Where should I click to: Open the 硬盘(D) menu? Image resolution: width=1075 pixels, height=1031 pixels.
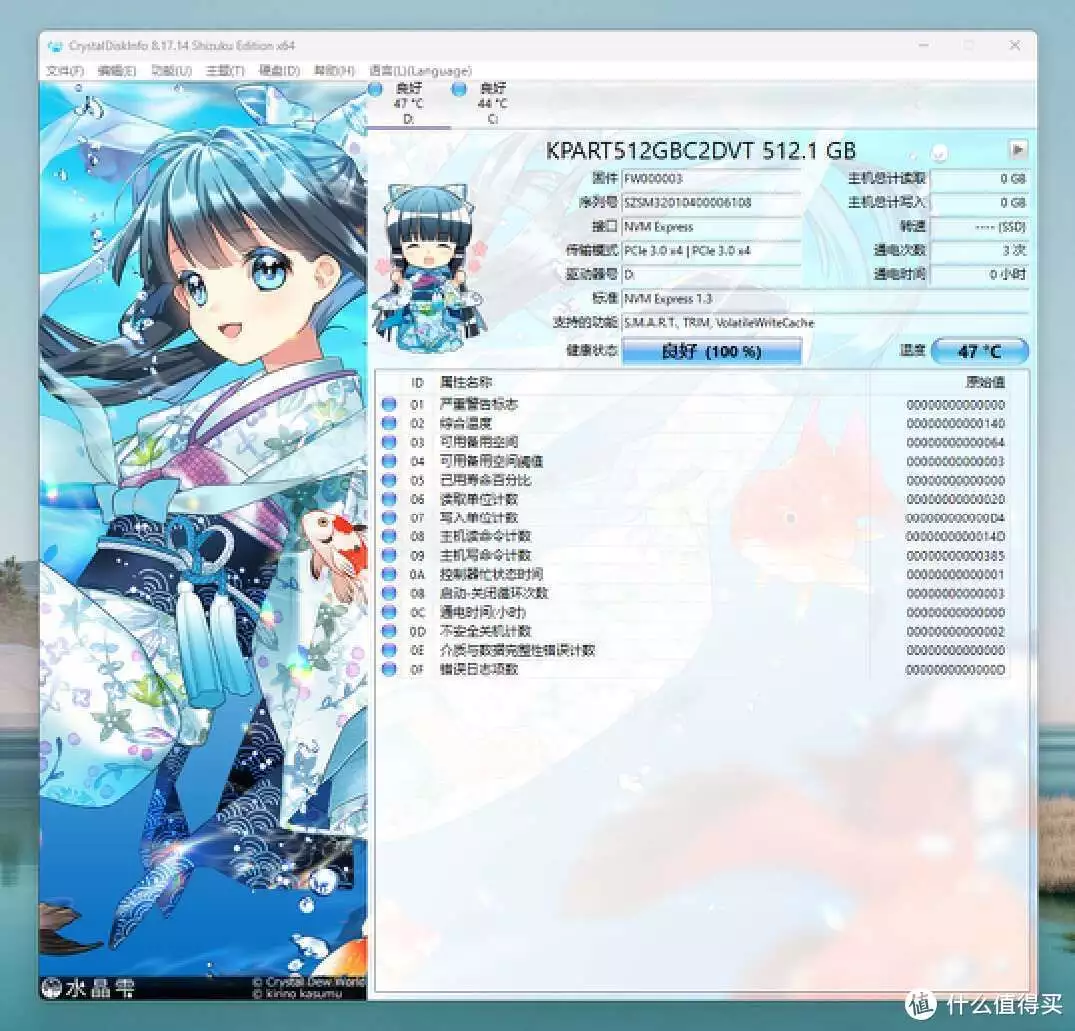279,71
